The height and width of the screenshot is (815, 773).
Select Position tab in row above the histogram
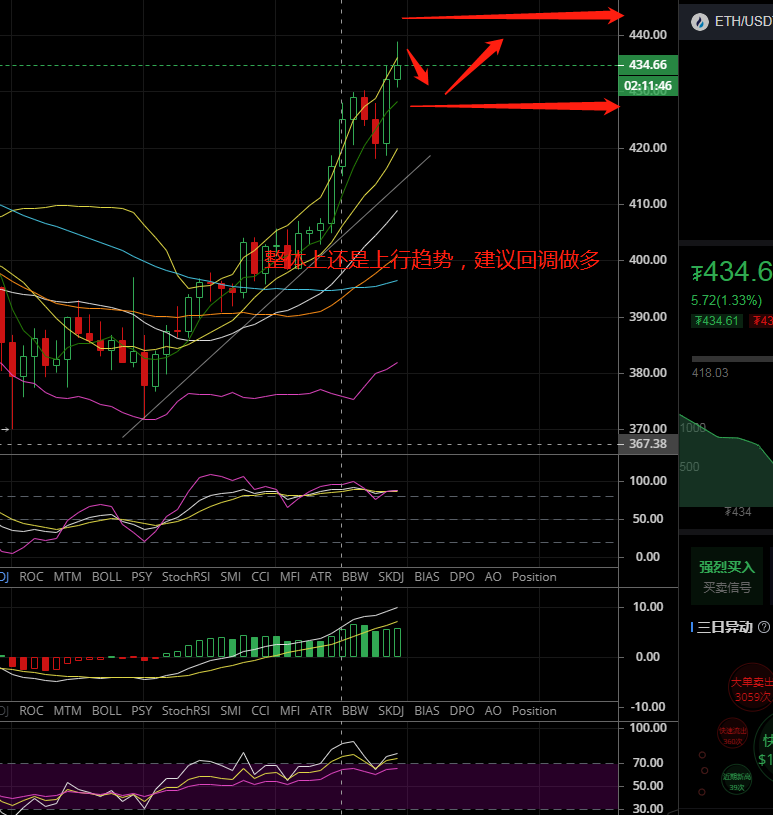tap(534, 577)
